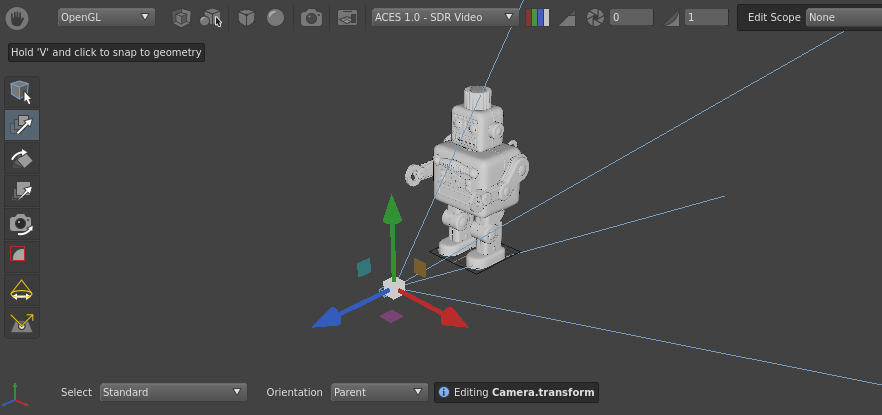Image resolution: width=882 pixels, height=415 pixels.
Task: Pick the Scale manipulator tool
Action: [x=22, y=191]
